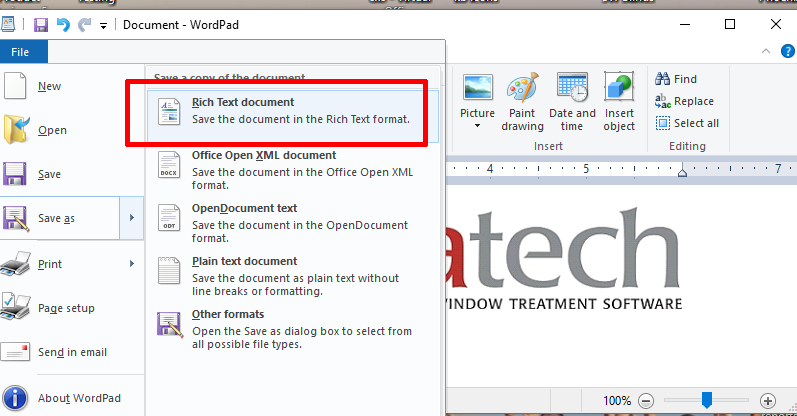Open Page setup from the File menu

tap(72, 308)
